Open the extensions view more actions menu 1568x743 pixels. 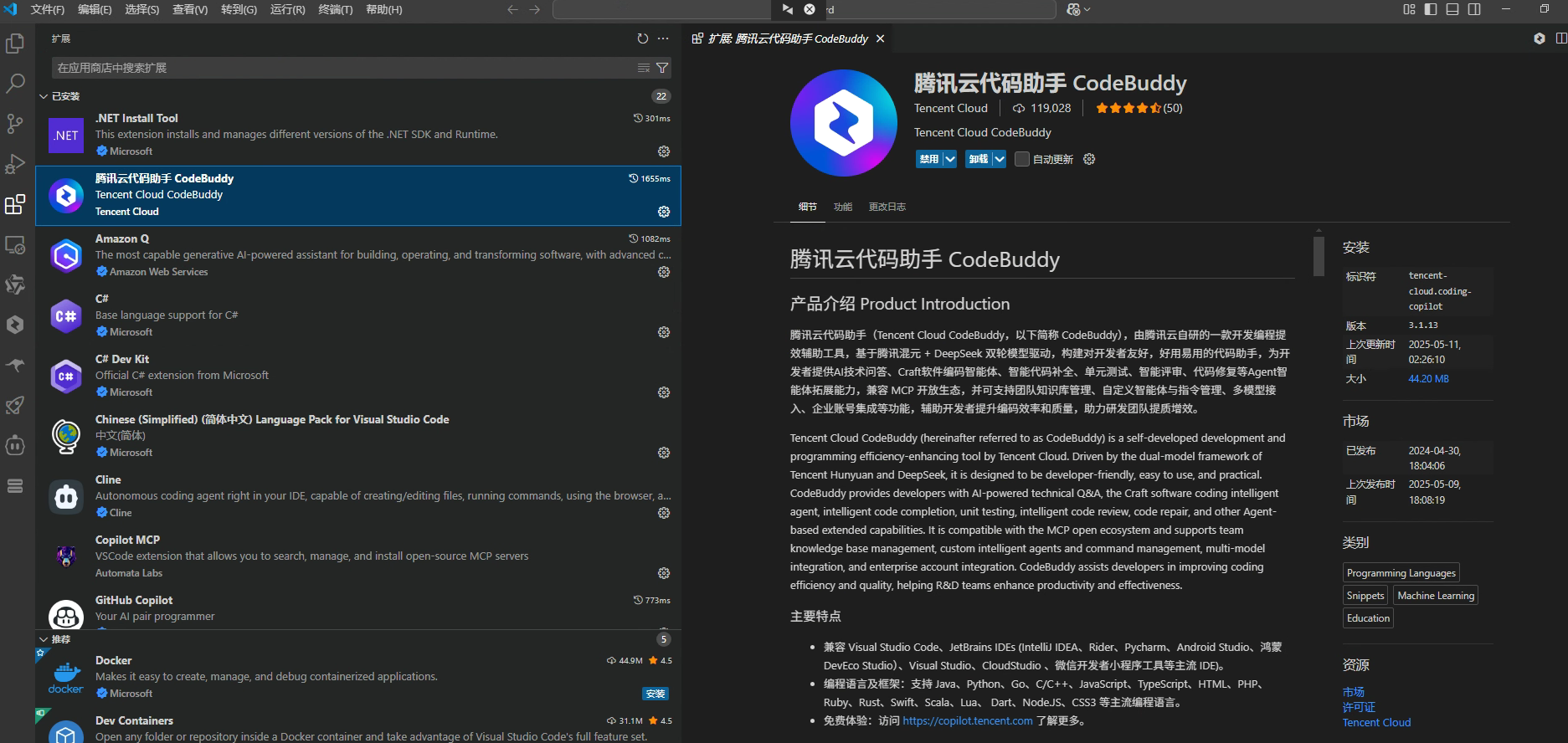click(x=663, y=38)
